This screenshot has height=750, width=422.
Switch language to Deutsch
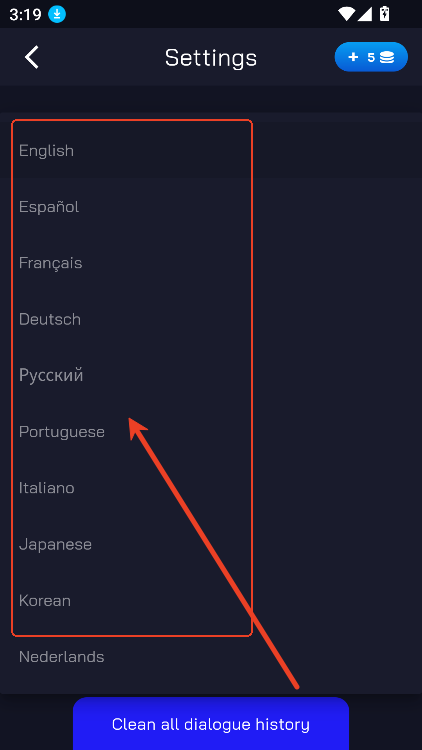click(50, 319)
